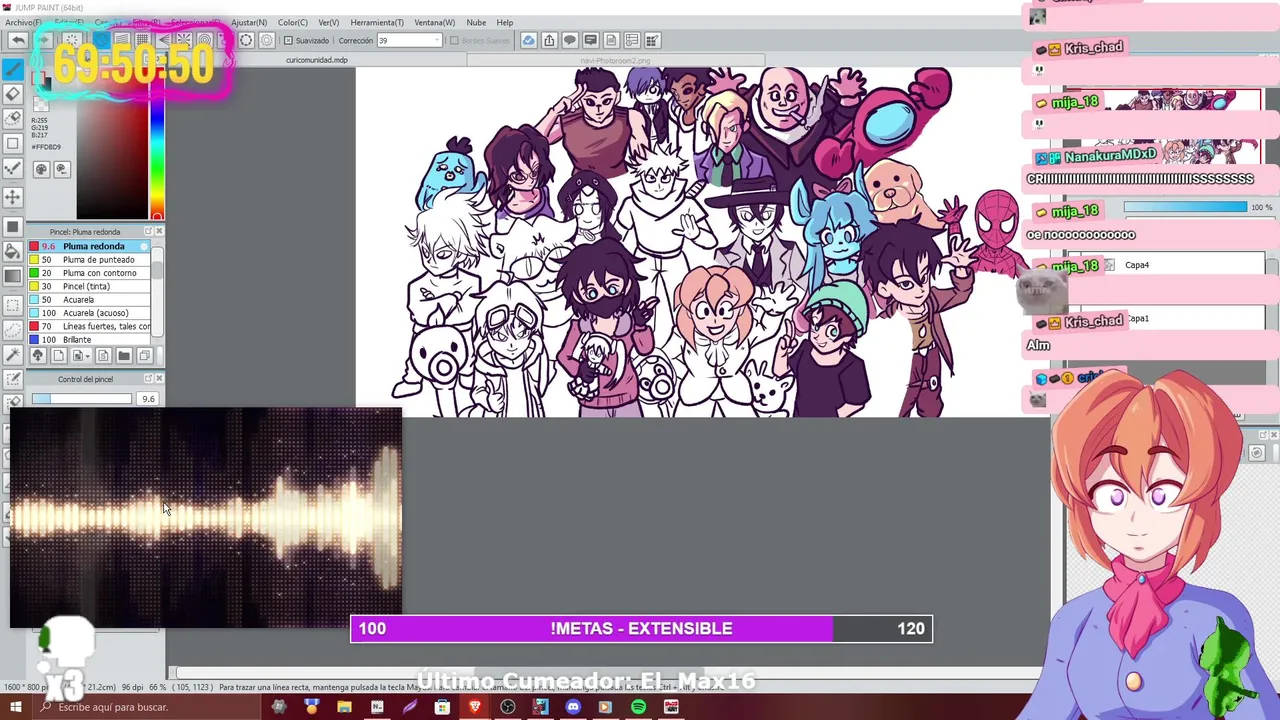This screenshot has height=720, width=1280.
Task: Click the brush size value 9.6 field
Action: tap(148, 399)
